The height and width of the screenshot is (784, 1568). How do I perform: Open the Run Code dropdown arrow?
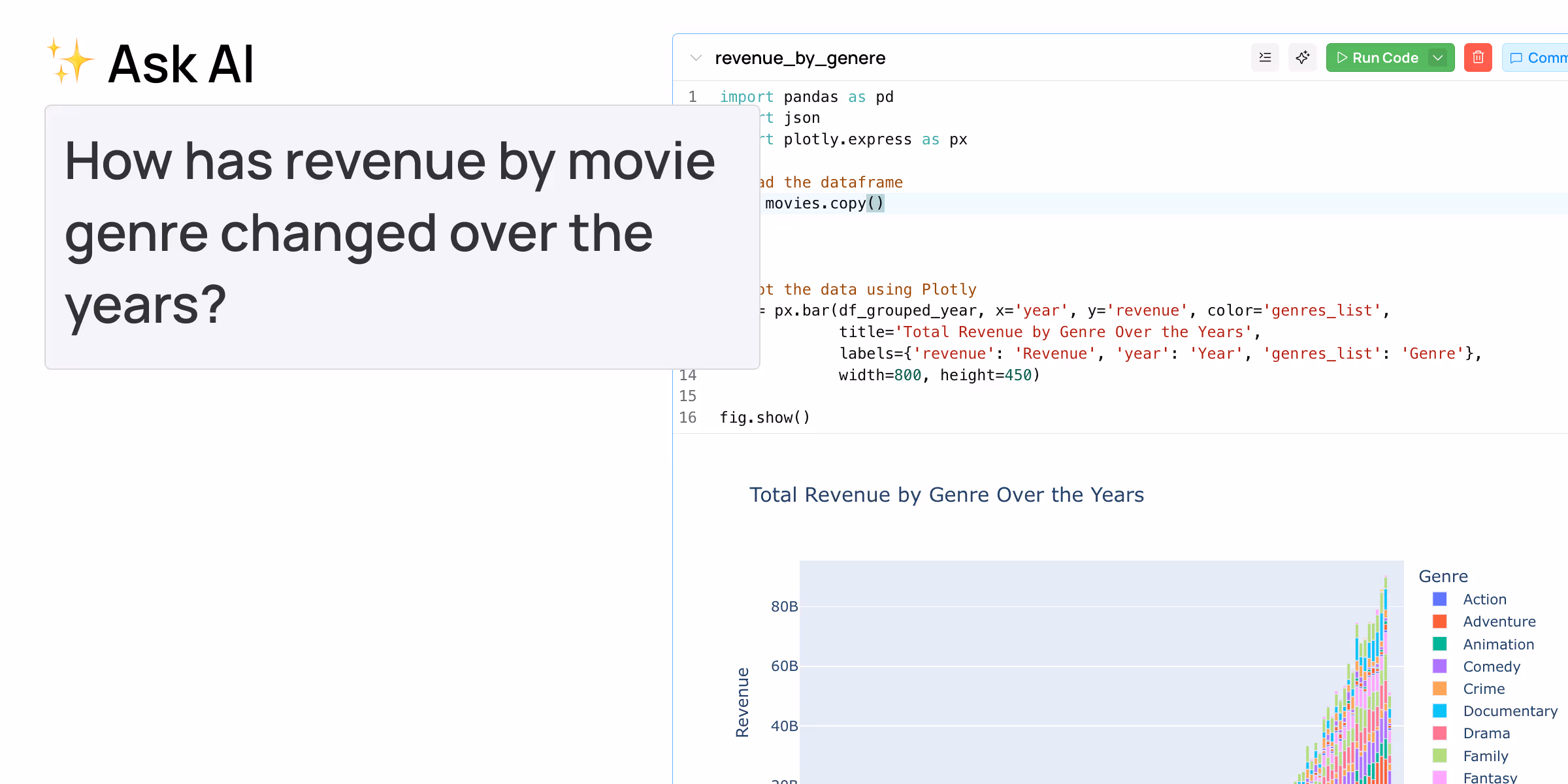pyautogui.click(x=1438, y=57)
